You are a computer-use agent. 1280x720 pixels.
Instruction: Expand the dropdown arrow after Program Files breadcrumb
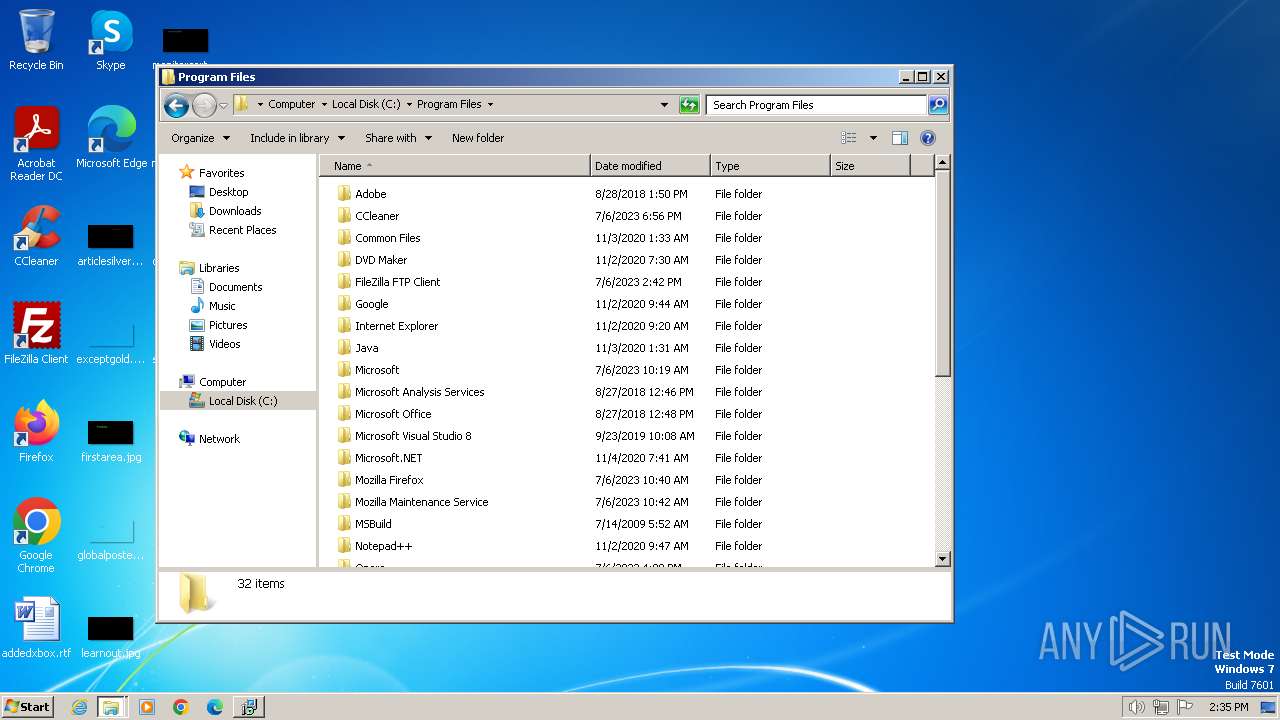pos(490,104)
